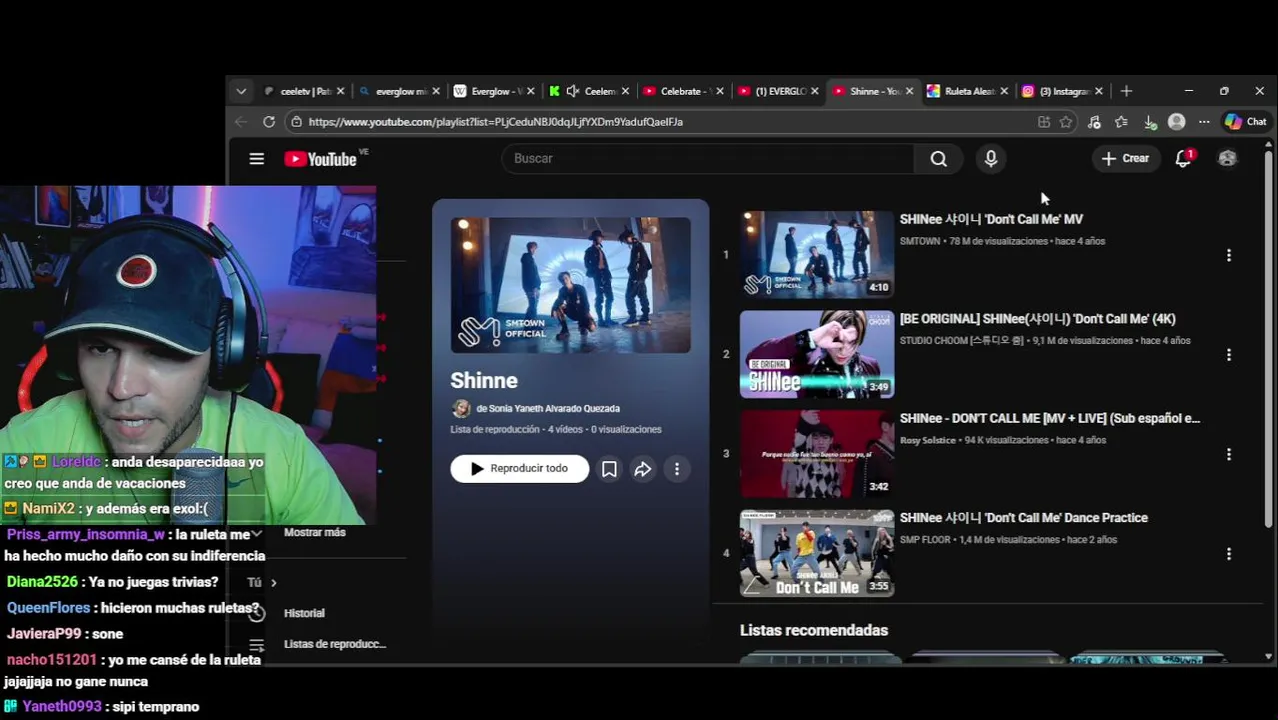Open the SMTOWN channel name

919,241
